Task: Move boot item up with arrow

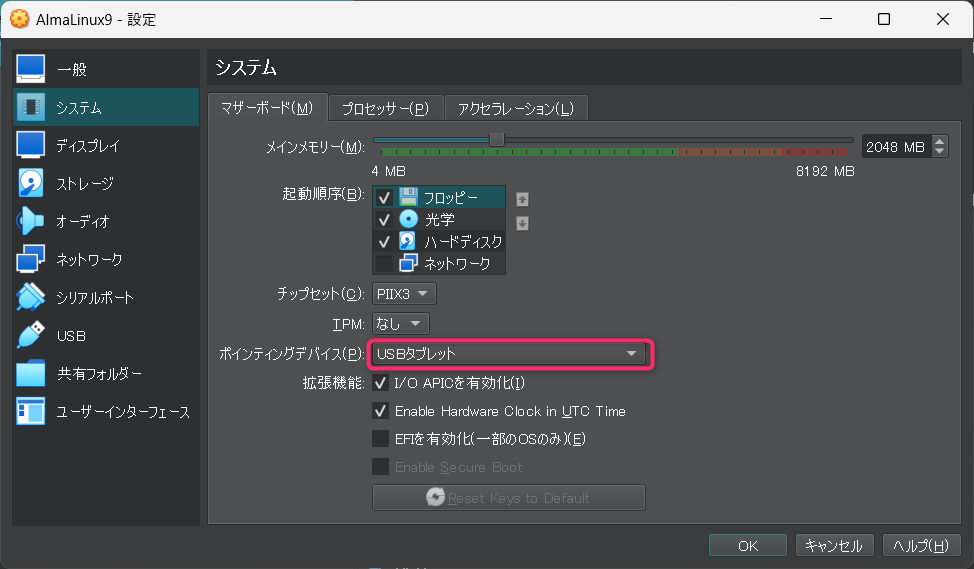Action: tap(522, 199)
